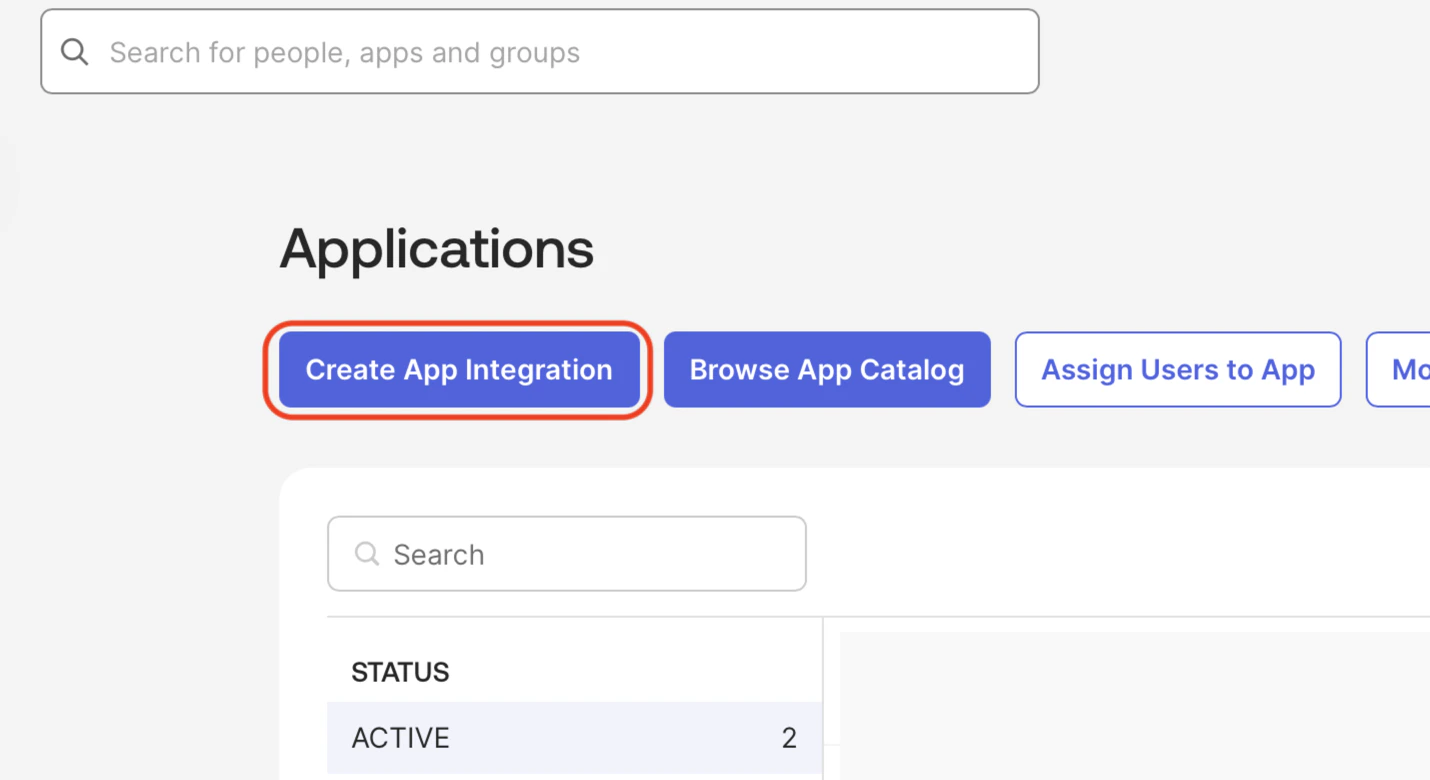Launch user assignment for an application
The image size is (1430, 780).
pos(1177,369)
